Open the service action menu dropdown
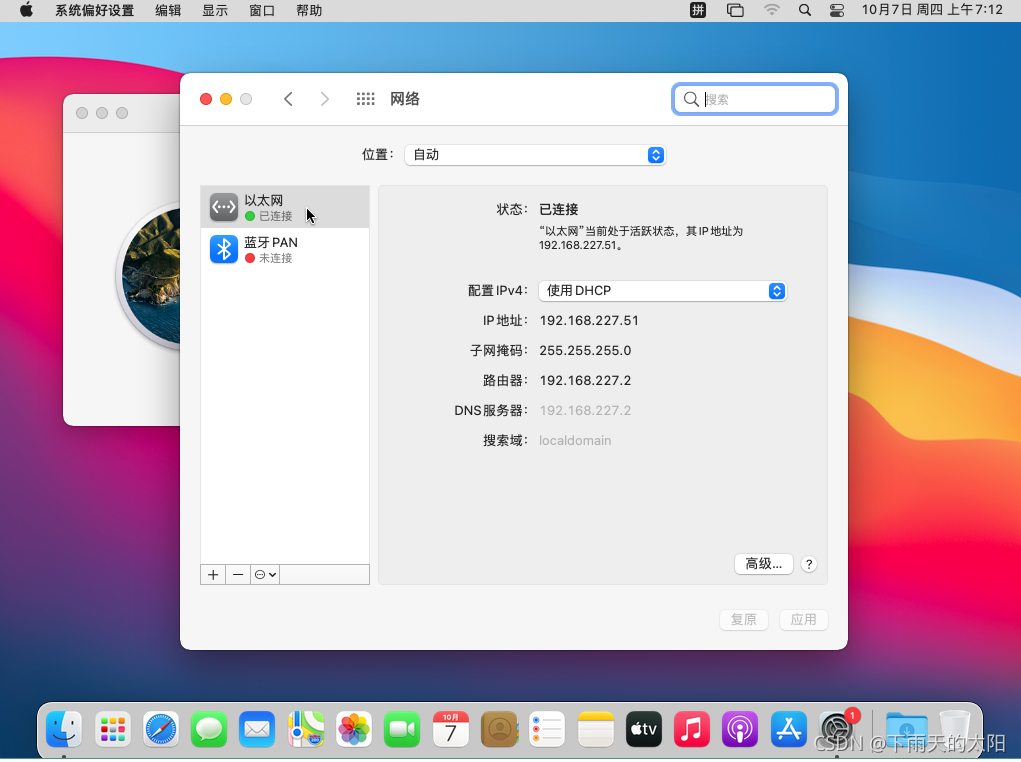This screenshot has height=762, width=1021. click(265, 574)
